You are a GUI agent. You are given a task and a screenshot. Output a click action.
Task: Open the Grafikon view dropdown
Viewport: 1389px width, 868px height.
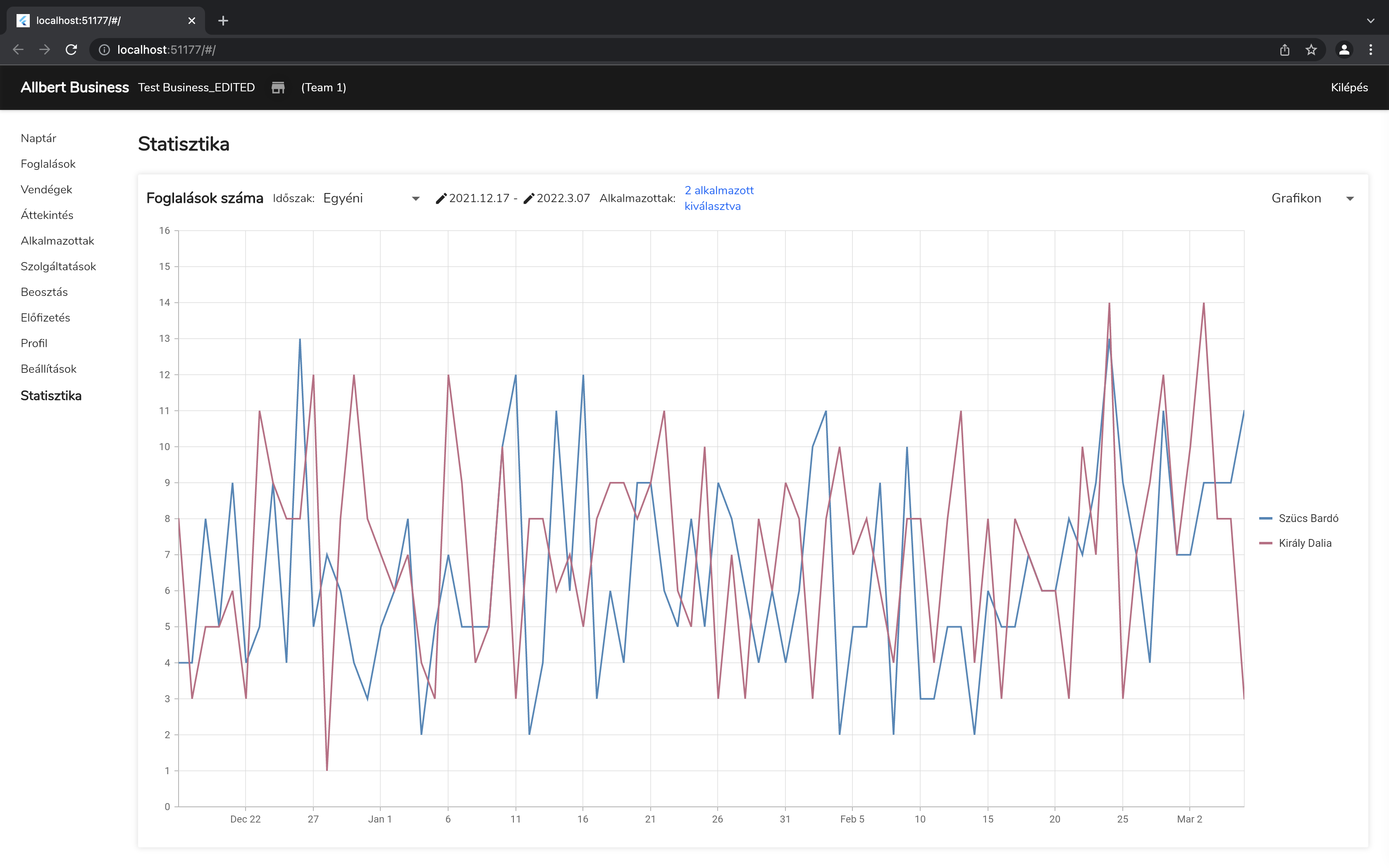click(x=1313, y=199)
